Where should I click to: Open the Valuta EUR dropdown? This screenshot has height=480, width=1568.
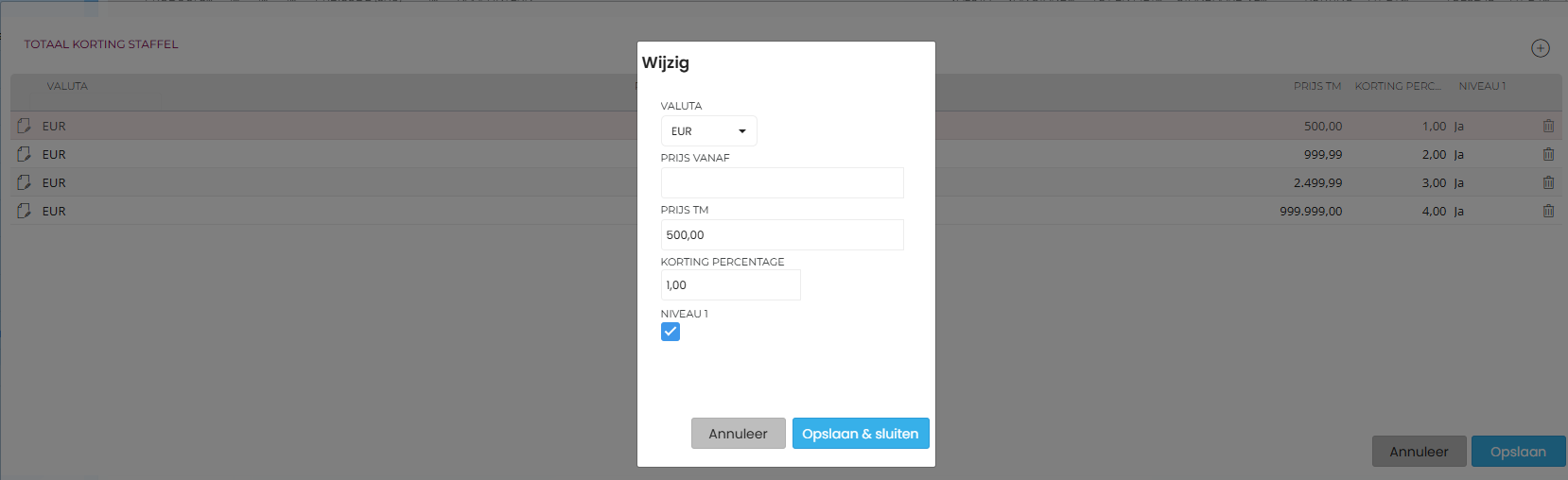coord(708,131)
